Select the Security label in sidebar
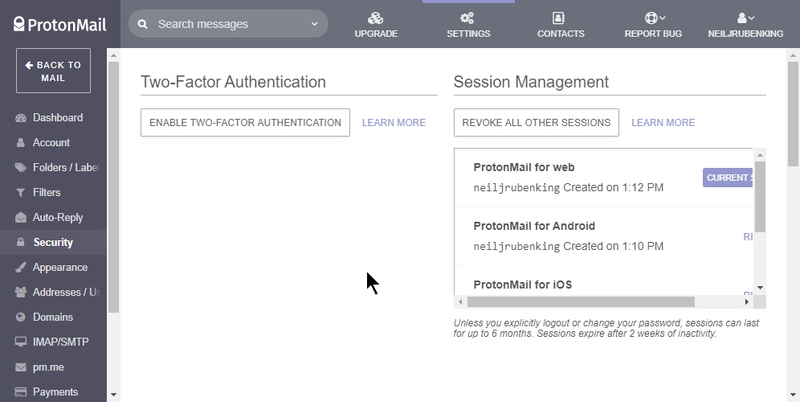The height and width of the screenshot is (402, 800). (53, 243)
